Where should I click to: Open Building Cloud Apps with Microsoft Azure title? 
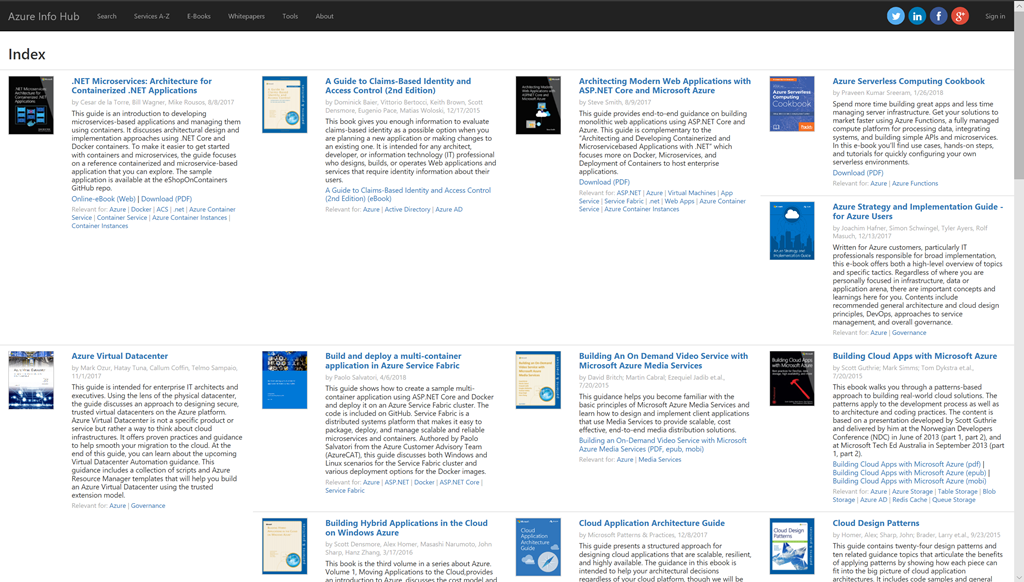point(914,356)
